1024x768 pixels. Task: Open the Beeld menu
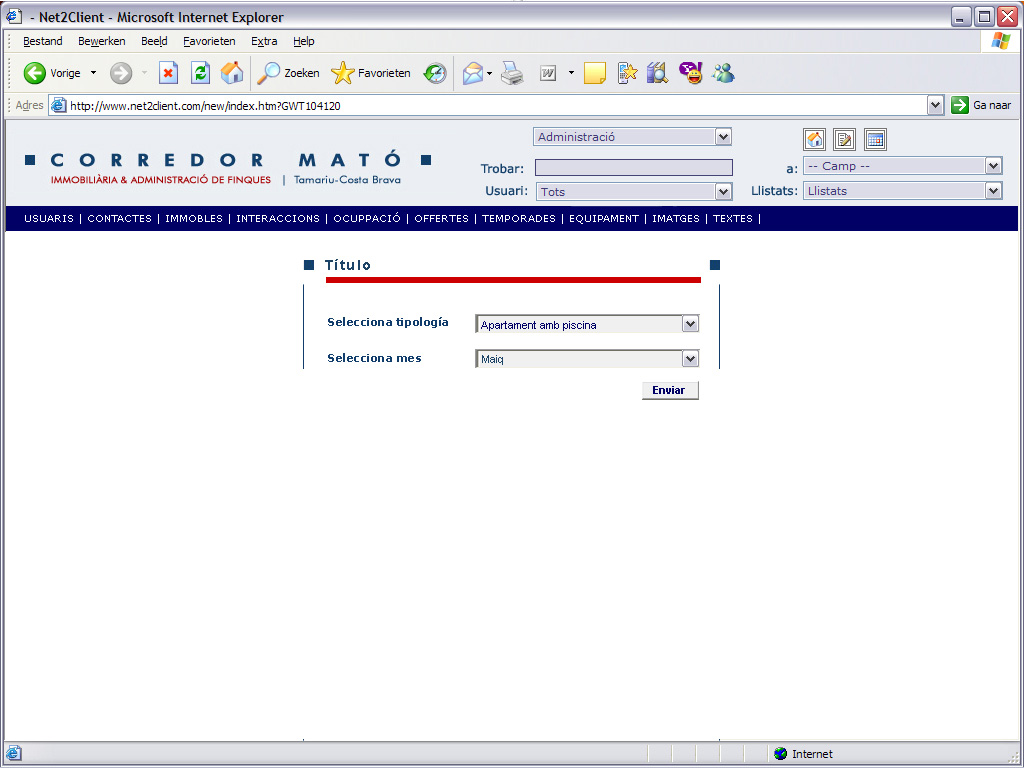pos(154,41)
